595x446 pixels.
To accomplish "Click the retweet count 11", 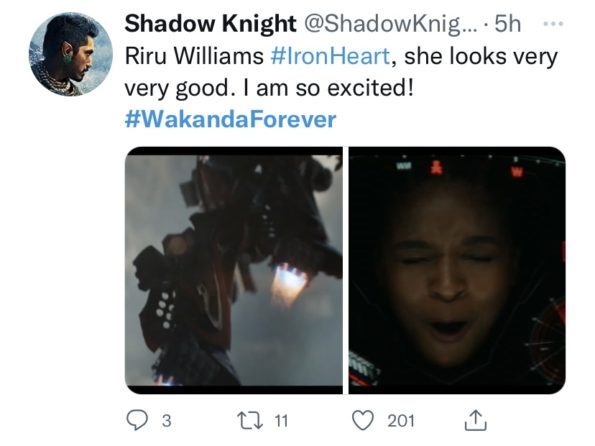I will click(x=281, y=421).
